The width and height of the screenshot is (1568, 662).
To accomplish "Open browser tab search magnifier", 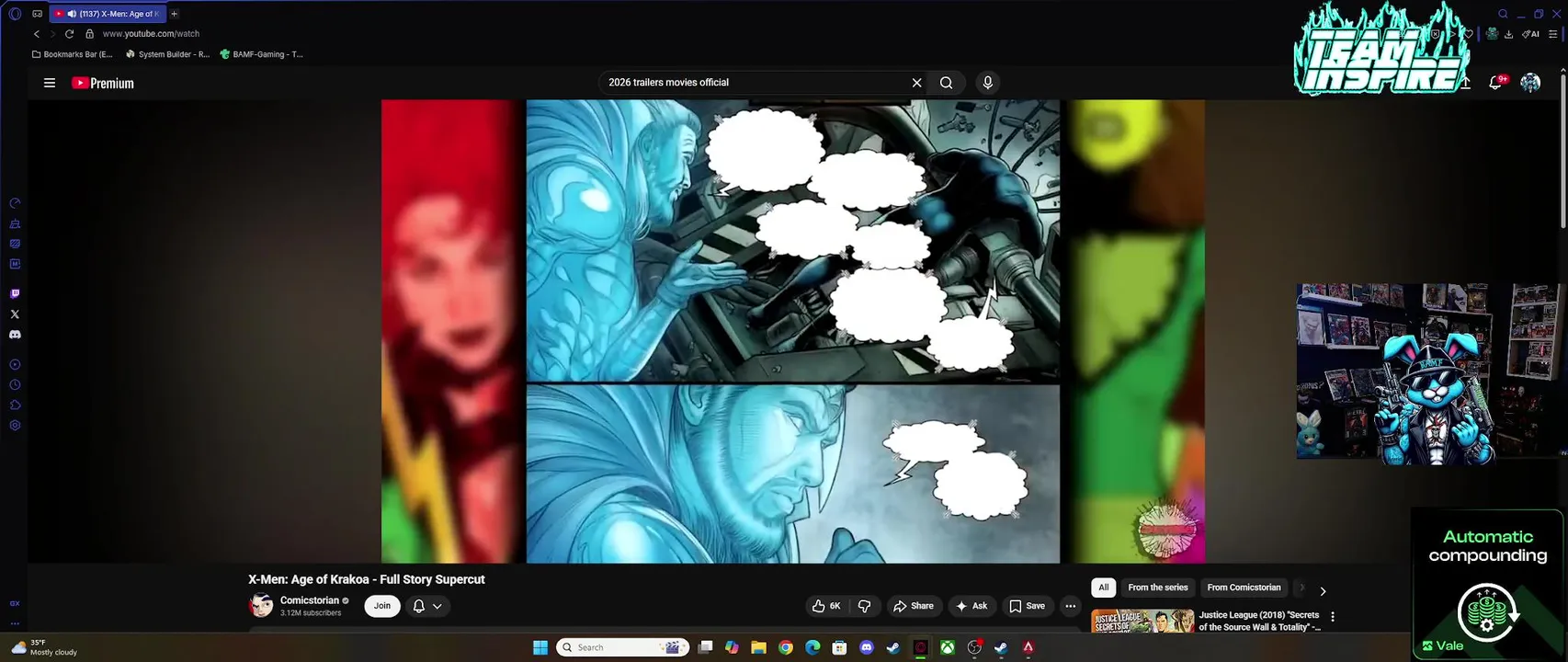I will tap(1503, 14).
